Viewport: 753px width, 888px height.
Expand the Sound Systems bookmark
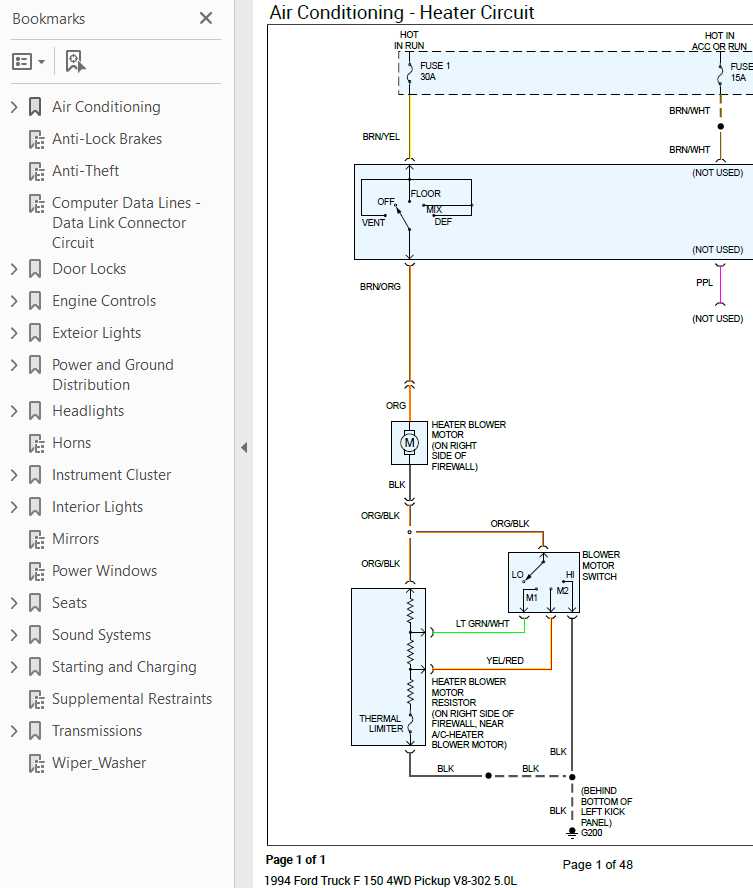(x=14, y=635)
